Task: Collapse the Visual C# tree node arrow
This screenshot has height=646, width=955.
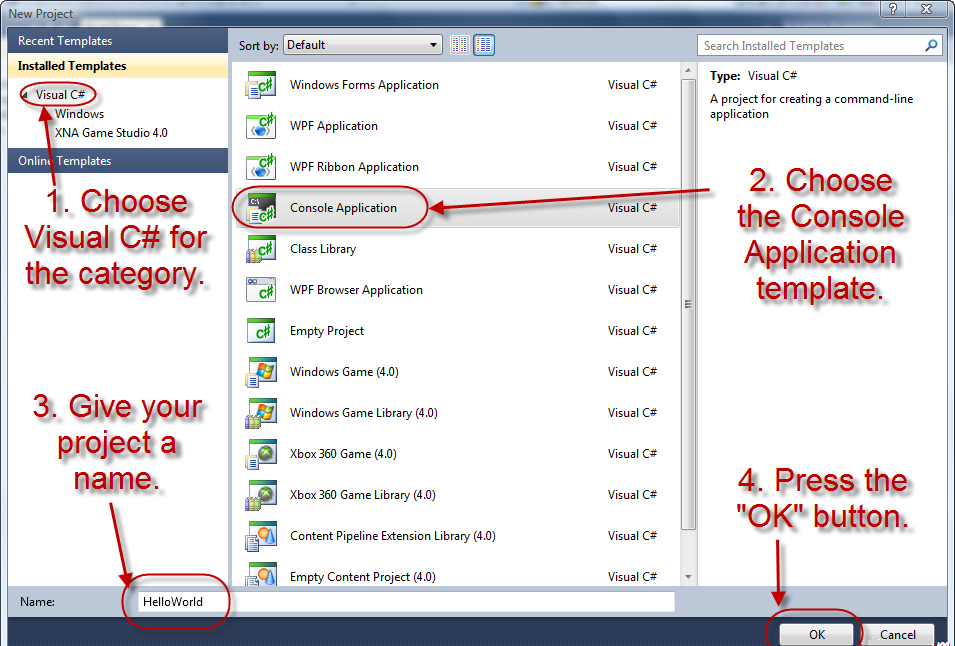Action: click(24, 95)
